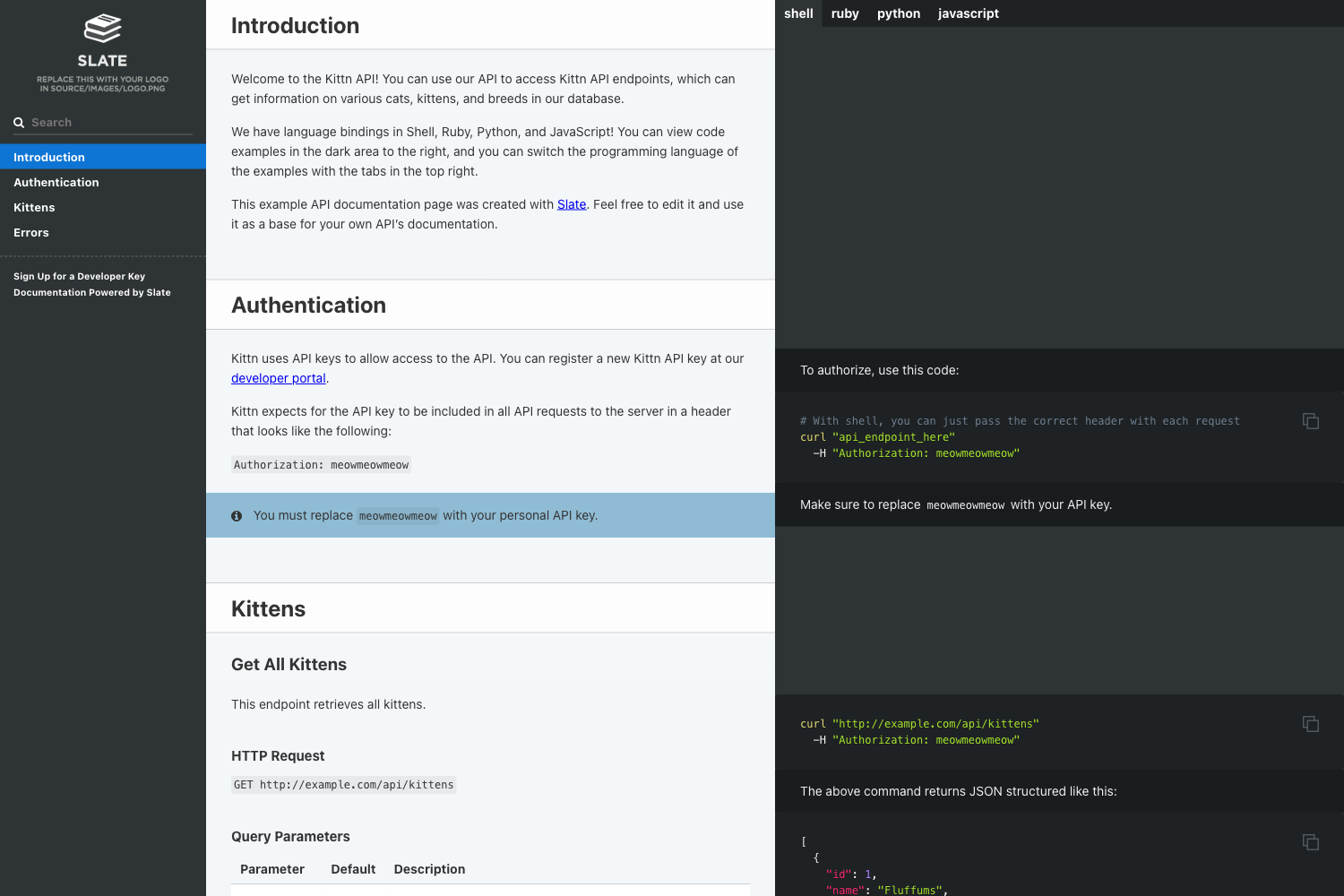This screenshot has height=896, width=1344.
Task: Click Documentation Powered by Slate
Action: click(x=91, y=292)
